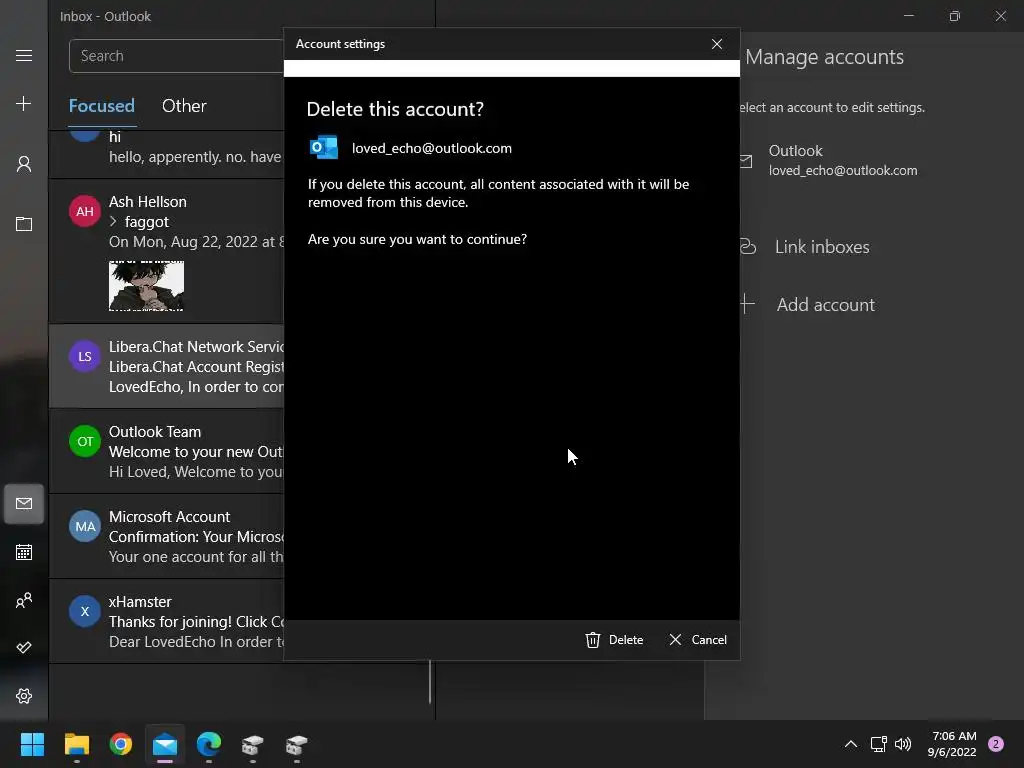Open the hamburger navigation menu

[24, 56]
